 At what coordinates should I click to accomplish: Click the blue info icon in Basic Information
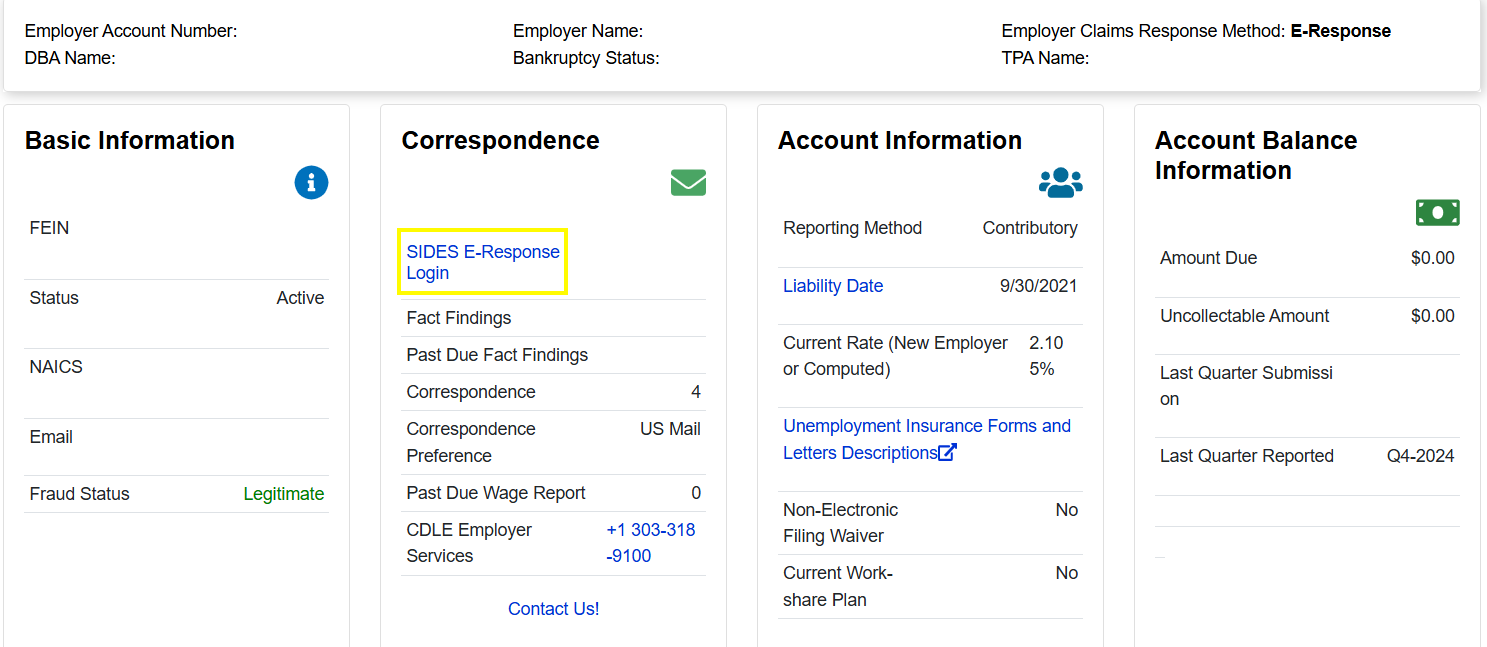[311, 182]
